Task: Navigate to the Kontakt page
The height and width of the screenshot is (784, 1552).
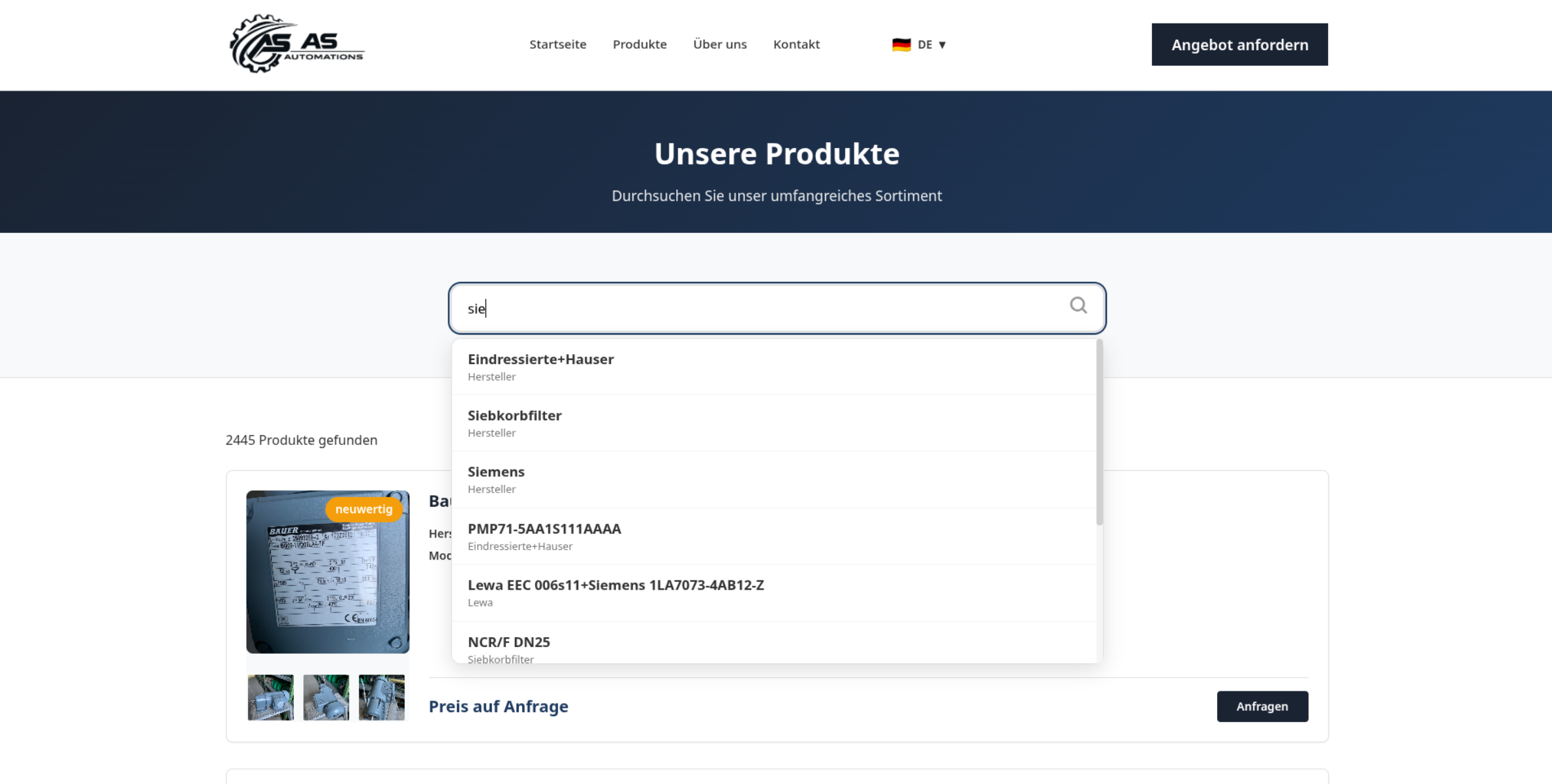Action: (796, 44)
